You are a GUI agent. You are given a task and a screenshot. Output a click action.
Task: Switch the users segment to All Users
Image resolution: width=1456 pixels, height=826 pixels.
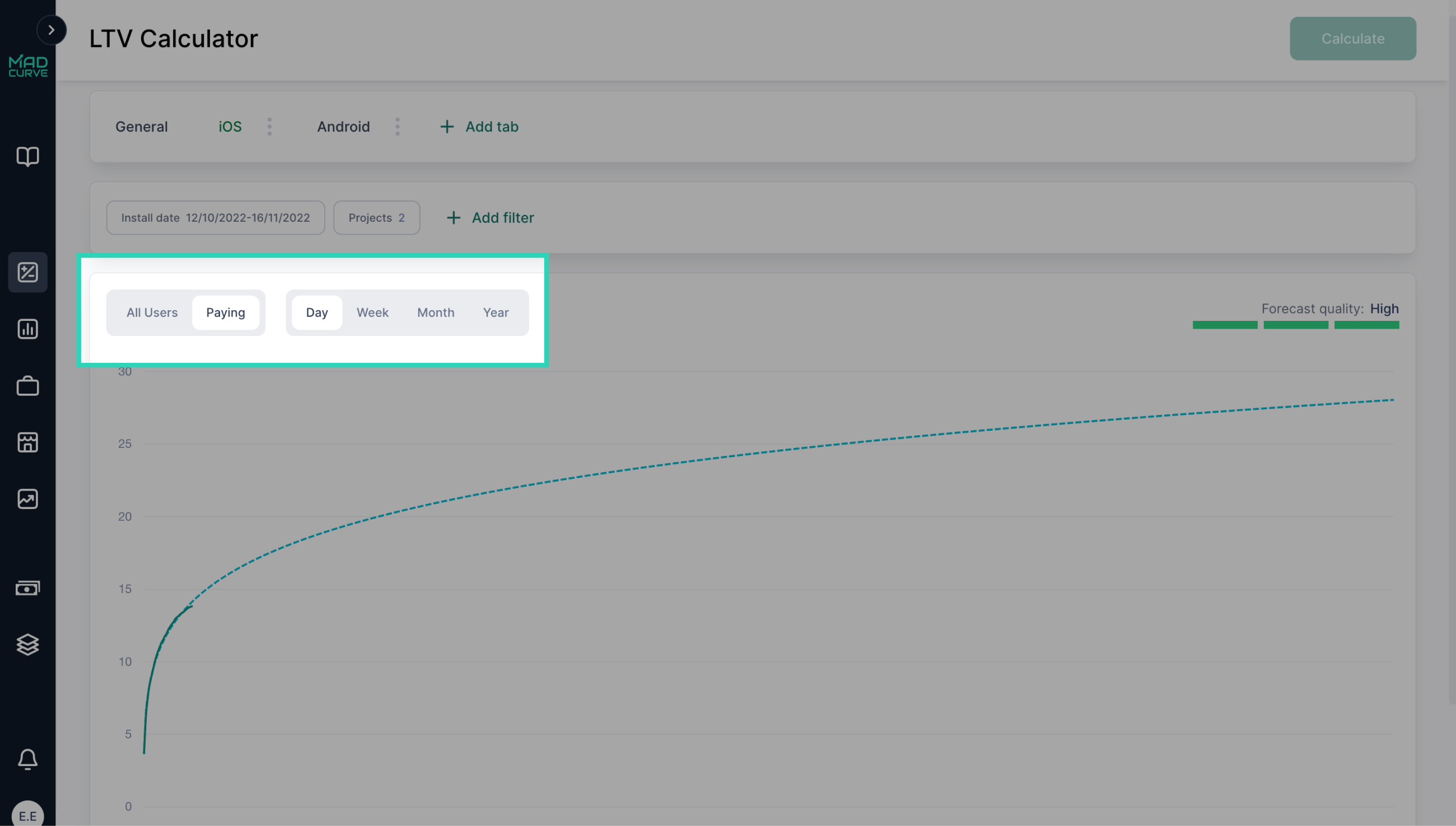point(151,312)
